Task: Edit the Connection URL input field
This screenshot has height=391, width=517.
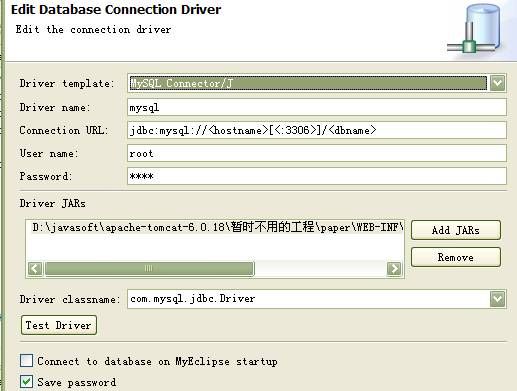Action: point(317,130)
